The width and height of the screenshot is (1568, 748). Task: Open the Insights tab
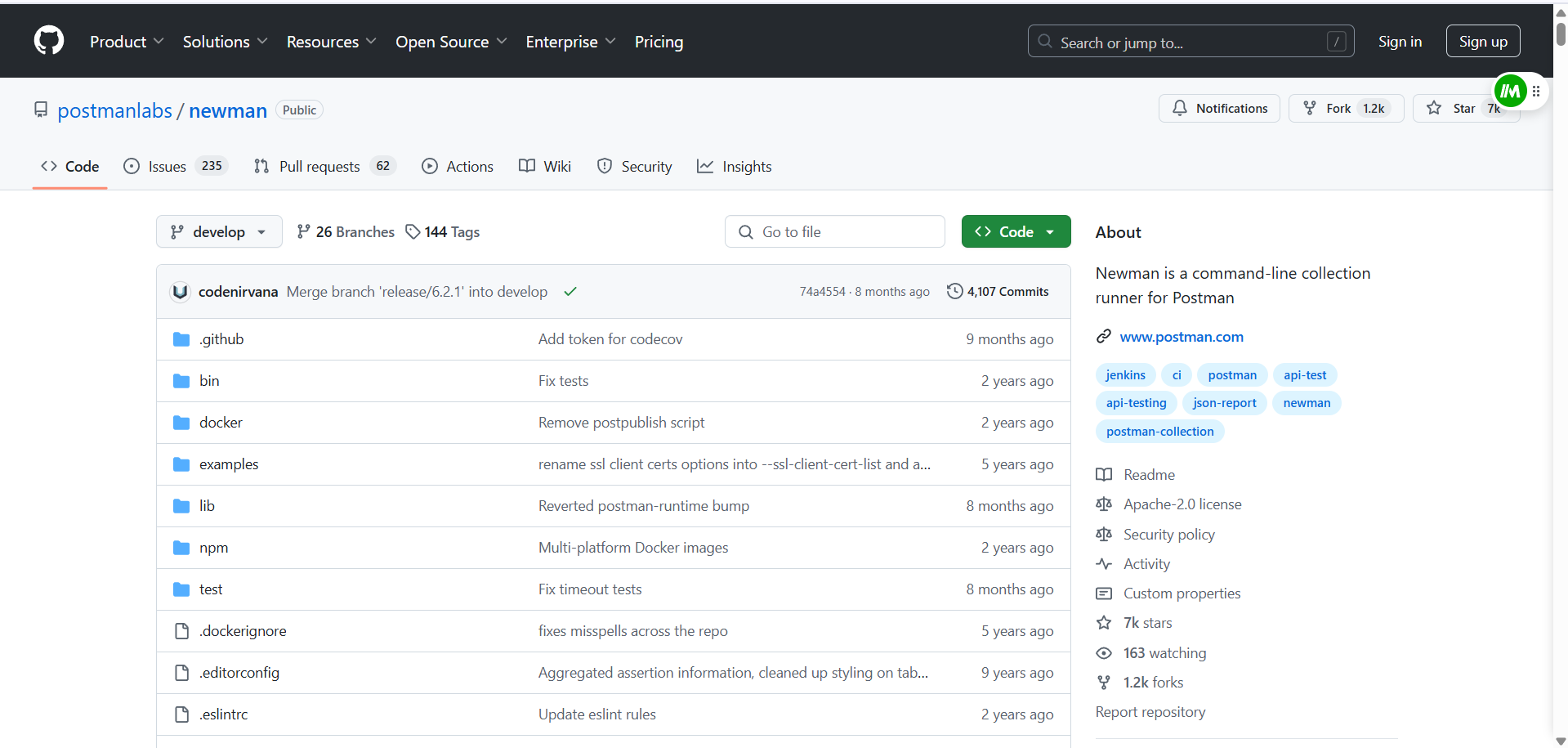[x=735, y=166]
